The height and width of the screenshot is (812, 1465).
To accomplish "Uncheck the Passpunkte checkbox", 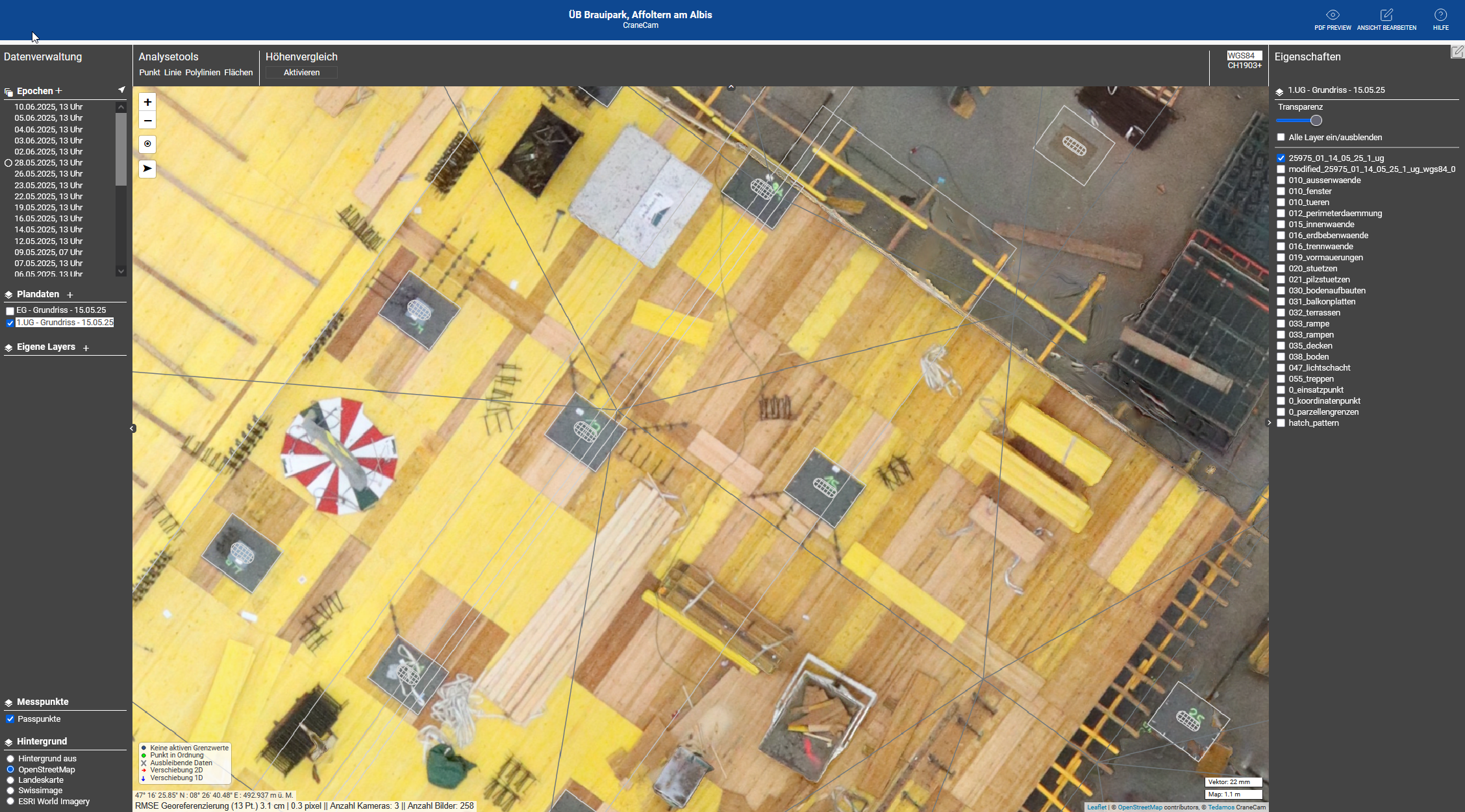I will (10, 719).
